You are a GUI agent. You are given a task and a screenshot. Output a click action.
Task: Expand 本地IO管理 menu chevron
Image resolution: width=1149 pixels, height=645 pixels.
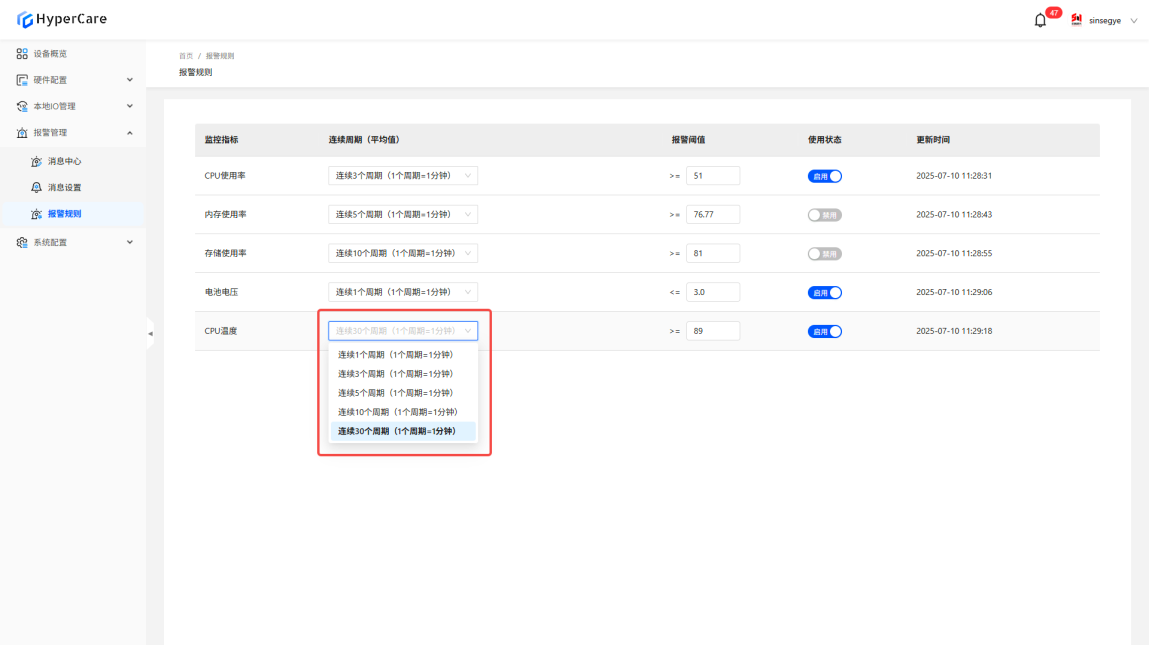click(x=130, y=106)
